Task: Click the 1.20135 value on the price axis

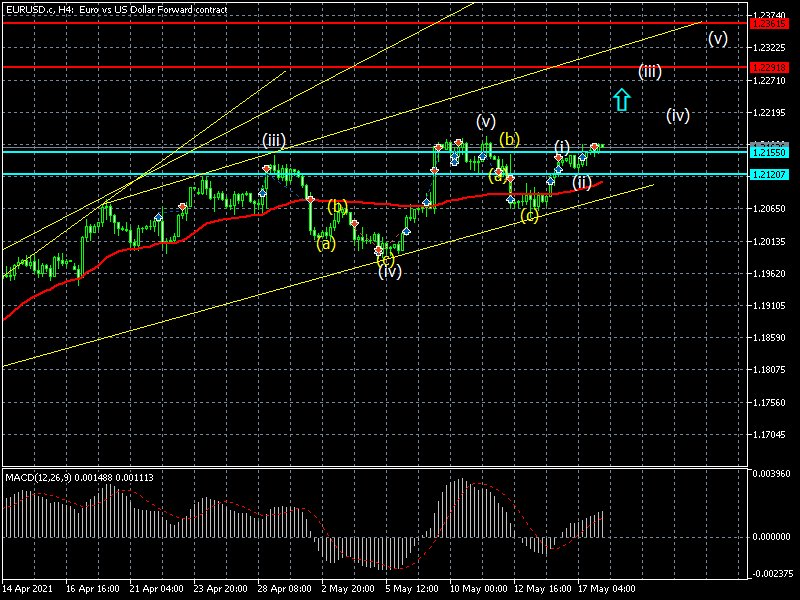Action: (x=769, y=241)
